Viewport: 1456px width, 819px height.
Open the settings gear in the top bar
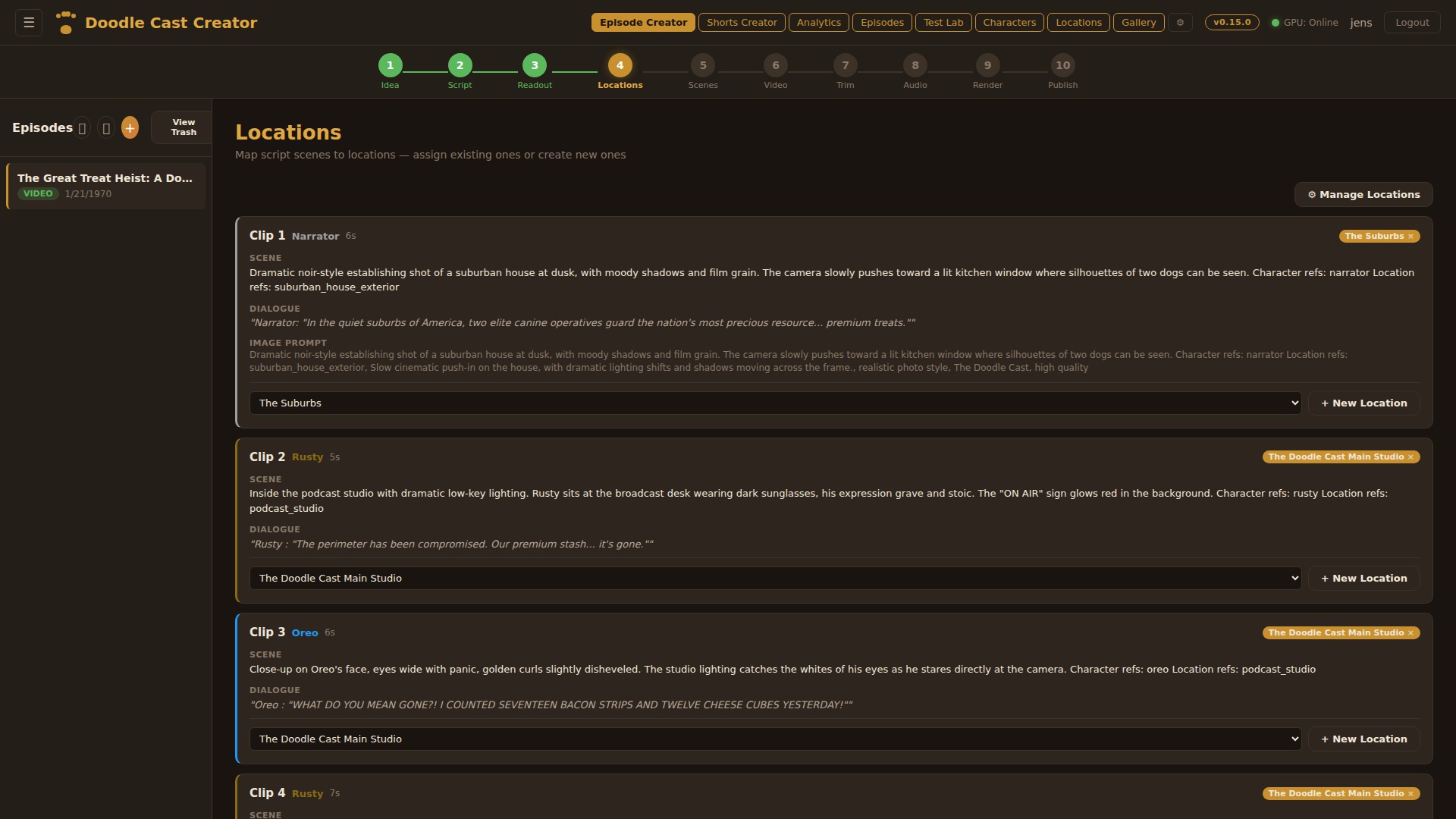1180,22
